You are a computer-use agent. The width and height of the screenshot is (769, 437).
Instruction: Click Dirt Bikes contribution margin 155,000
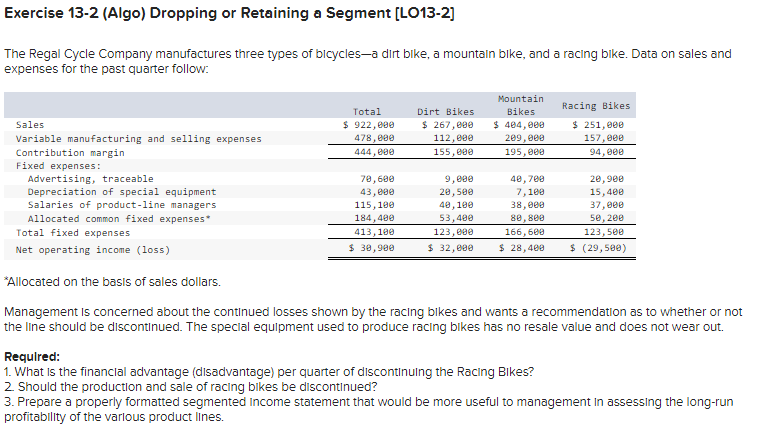point(453,152)
